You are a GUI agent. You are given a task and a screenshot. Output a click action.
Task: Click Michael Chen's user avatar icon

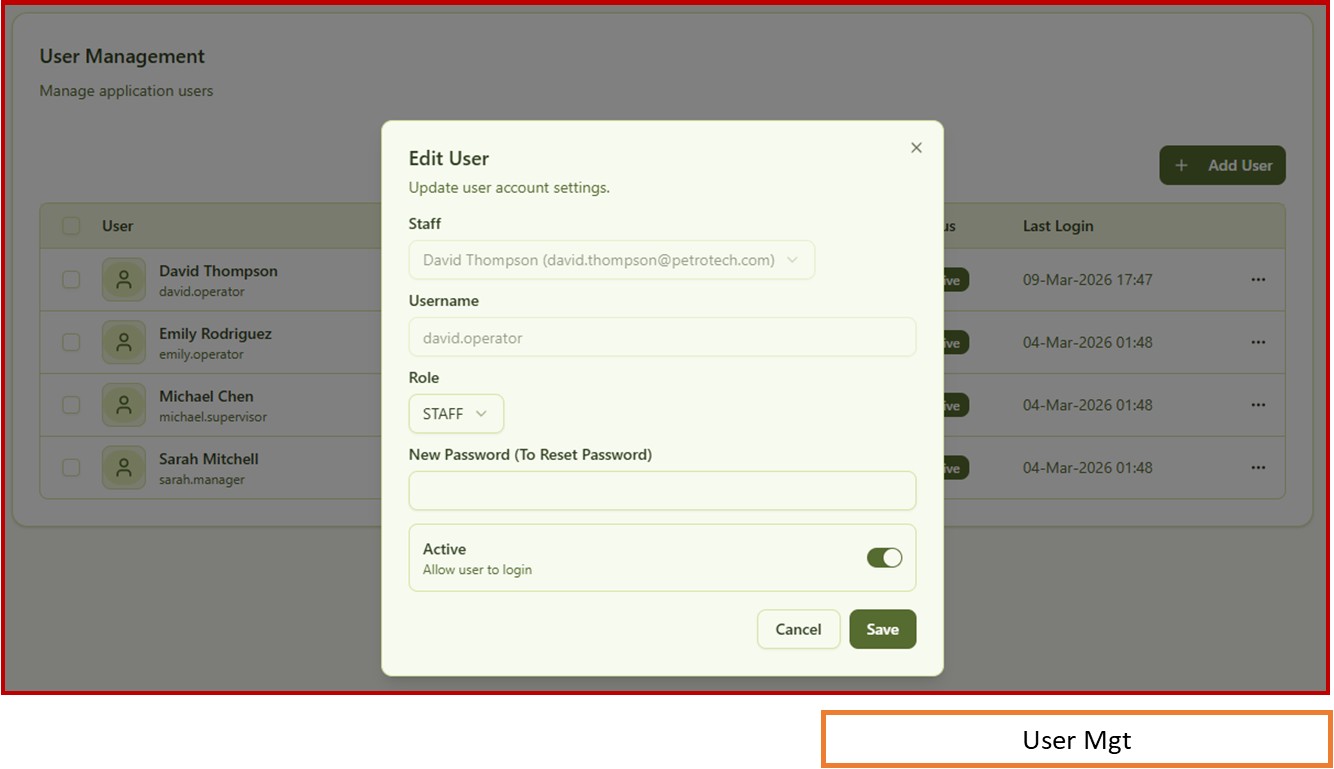point(124,405)
